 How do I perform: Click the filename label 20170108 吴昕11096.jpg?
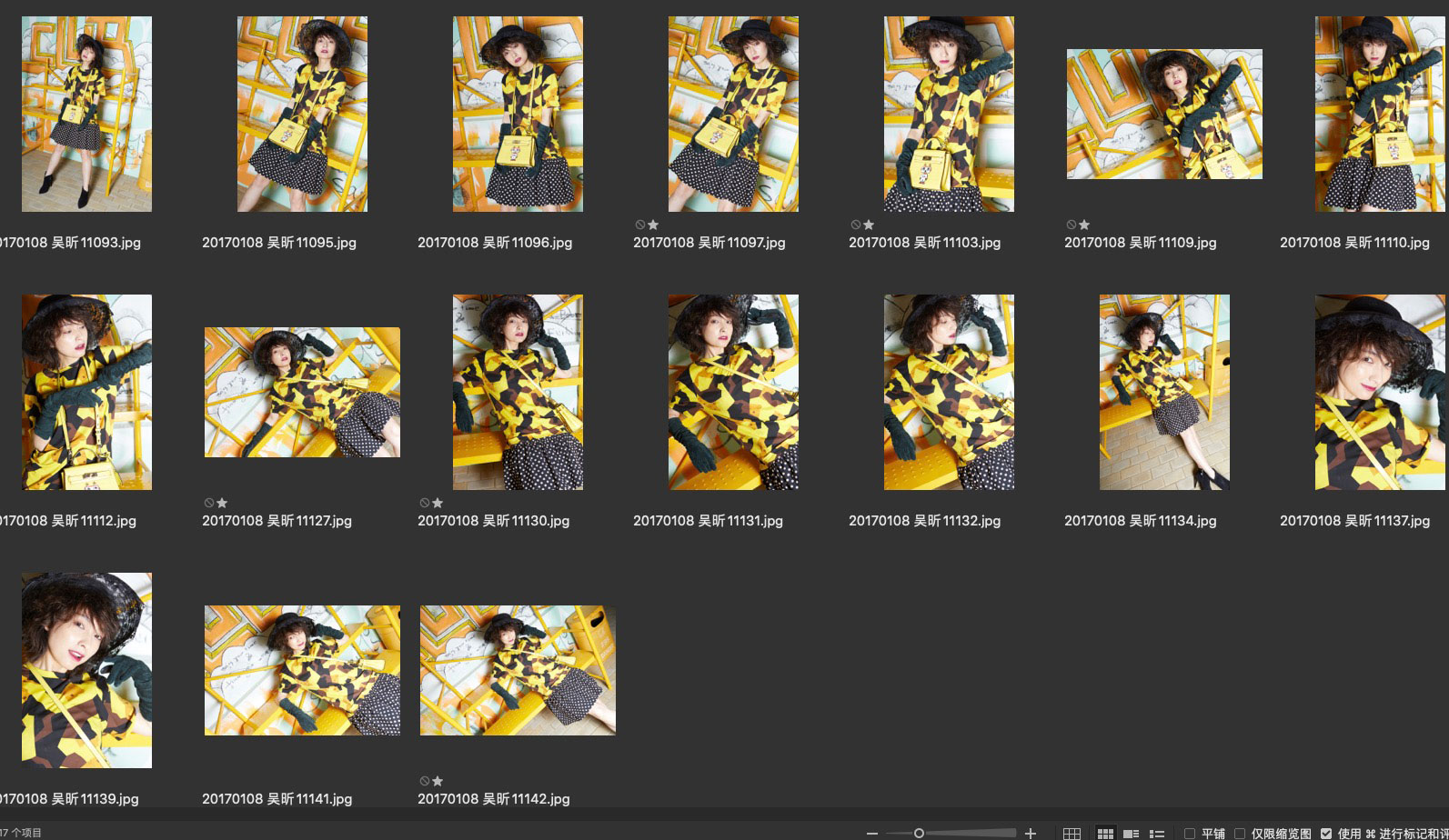(x=494, y=243)
